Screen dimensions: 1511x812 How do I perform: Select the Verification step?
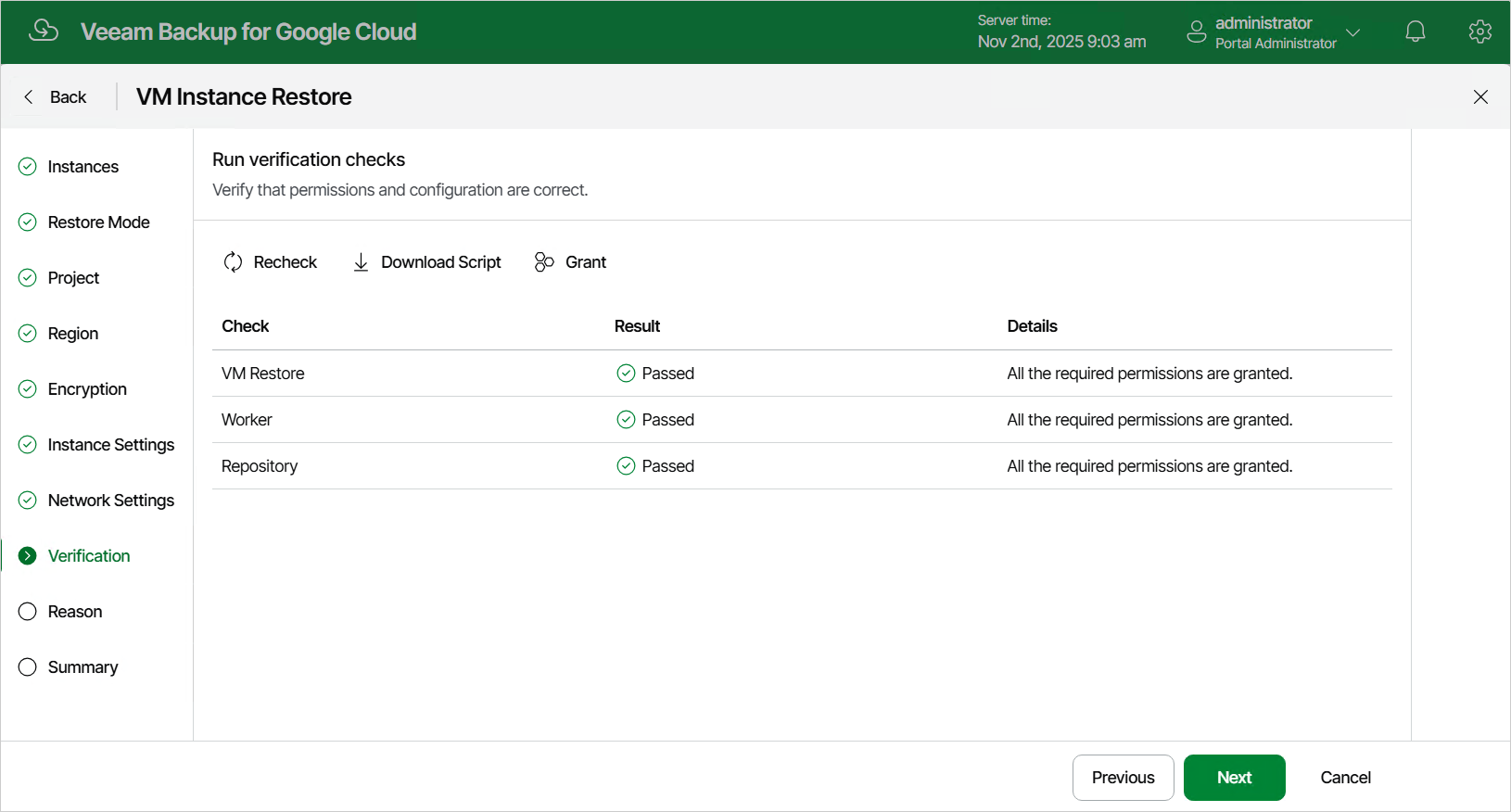click(x=89, y=556)
